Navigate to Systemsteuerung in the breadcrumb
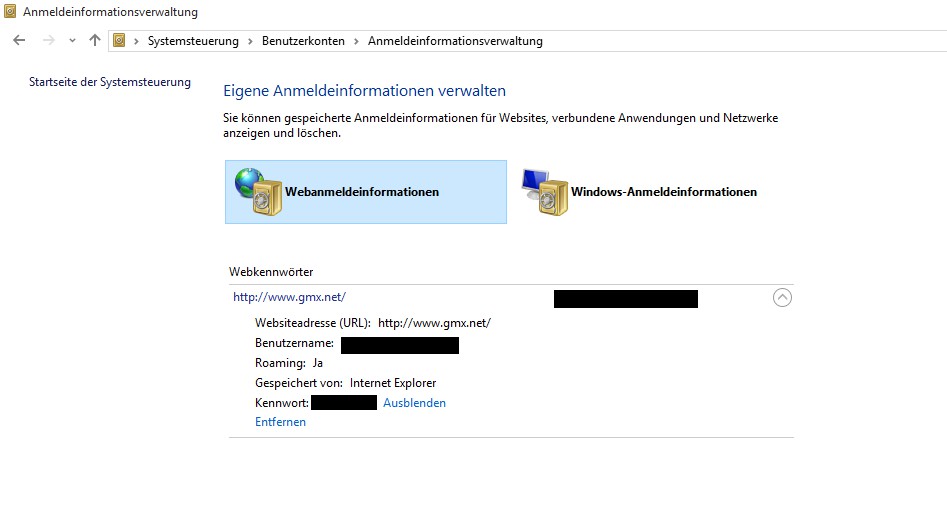The image size is (947, 506). [193, 41]
